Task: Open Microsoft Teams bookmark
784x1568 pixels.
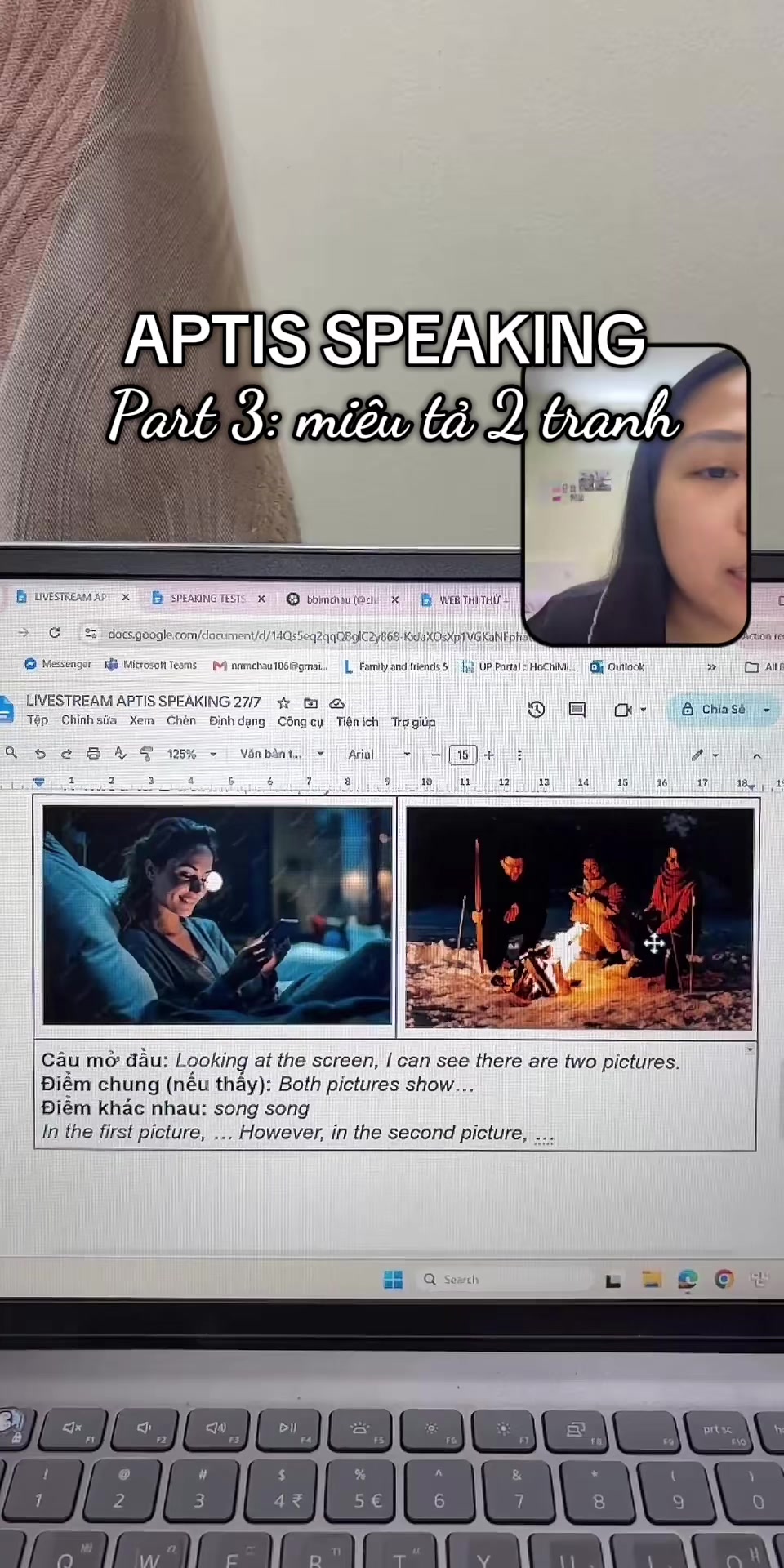Action: click(x=151, y=665)
